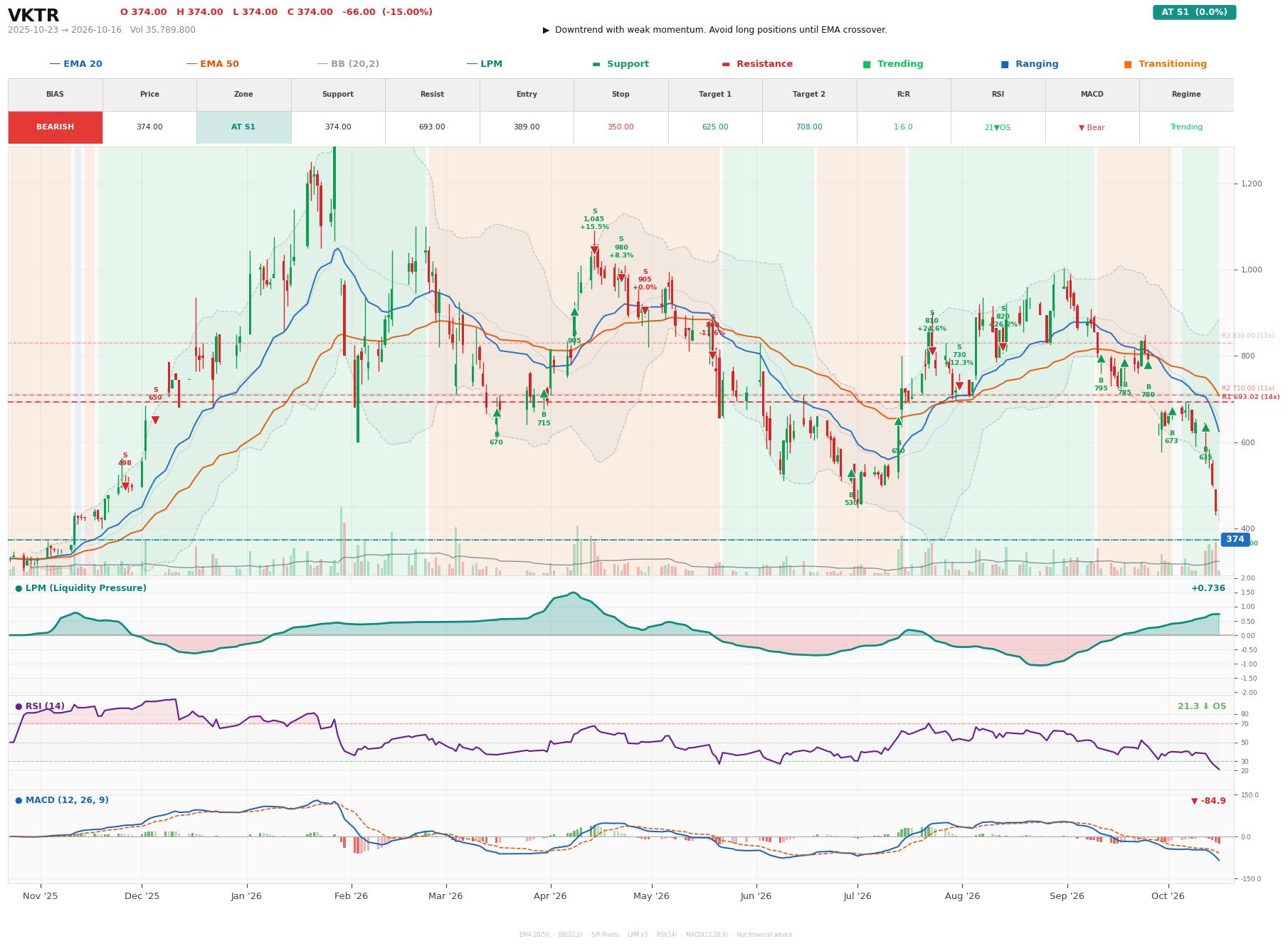Screen dimensions: 1288x946
Task: Click the Support legend entry
Action: [x=620, y=64]
